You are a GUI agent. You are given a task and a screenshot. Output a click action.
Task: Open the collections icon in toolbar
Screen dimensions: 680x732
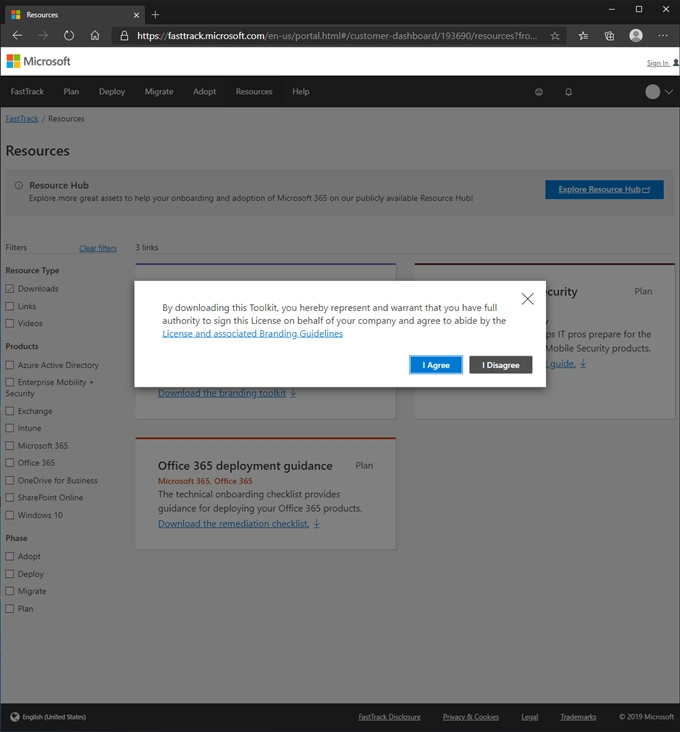[610, 35]
